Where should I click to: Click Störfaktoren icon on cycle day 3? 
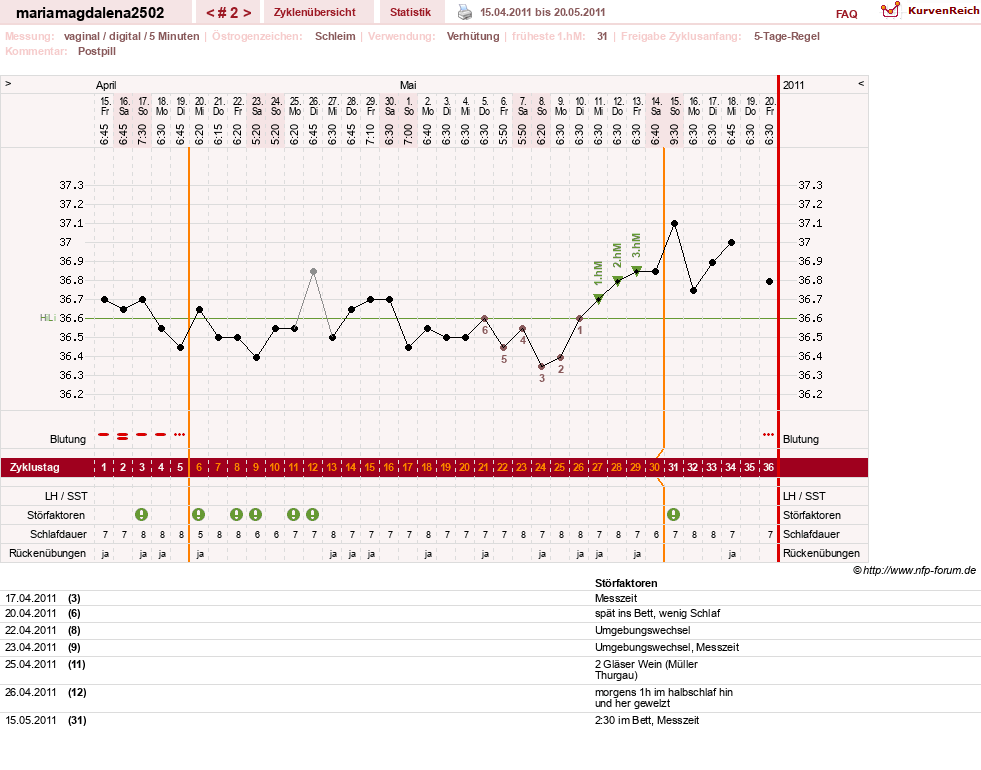pos(141,515)
